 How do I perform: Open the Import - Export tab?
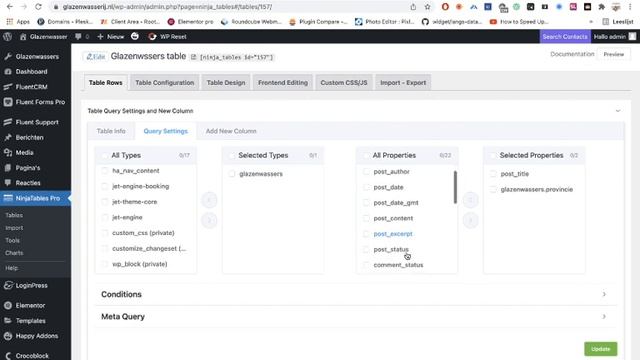click(403, 82)
